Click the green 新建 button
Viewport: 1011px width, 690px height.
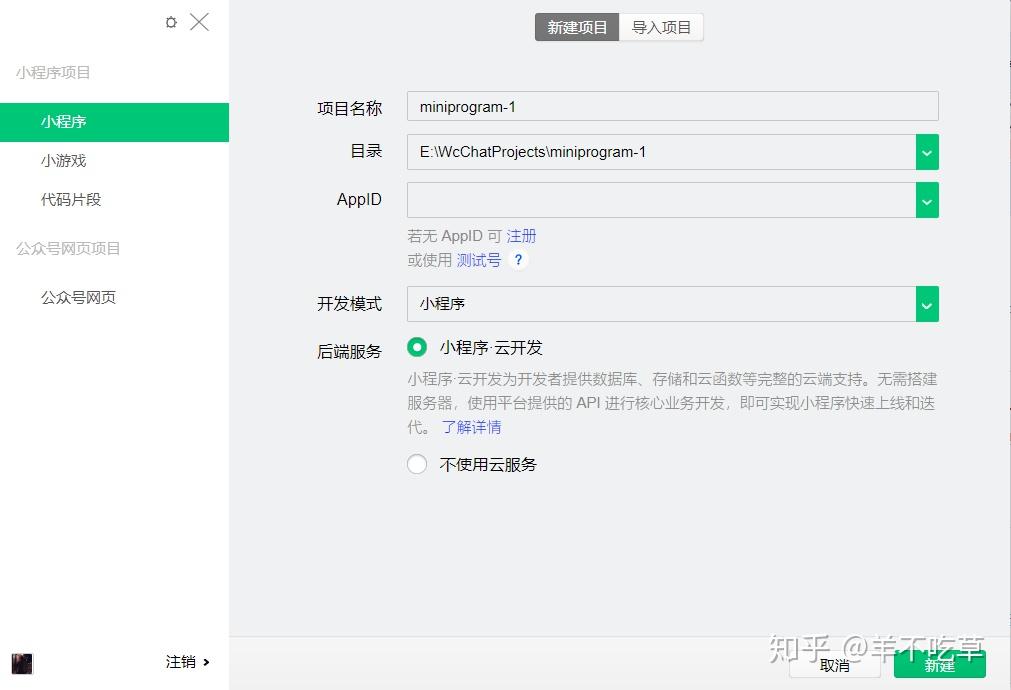(939, 665)
